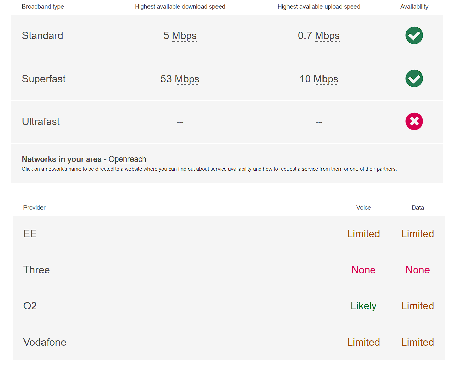This screenshot has width=451, height=365.
Task: Click the Three provider name
Action: coord(36,270)
